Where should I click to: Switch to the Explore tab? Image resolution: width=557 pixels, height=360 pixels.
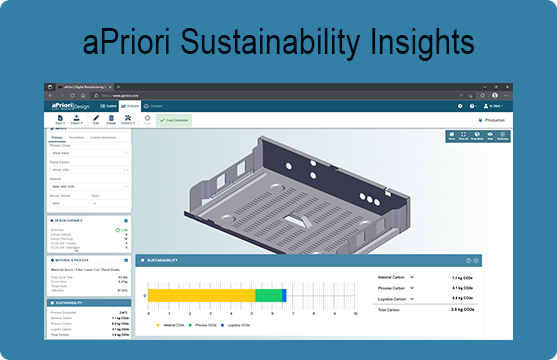(x=108, y=106)
